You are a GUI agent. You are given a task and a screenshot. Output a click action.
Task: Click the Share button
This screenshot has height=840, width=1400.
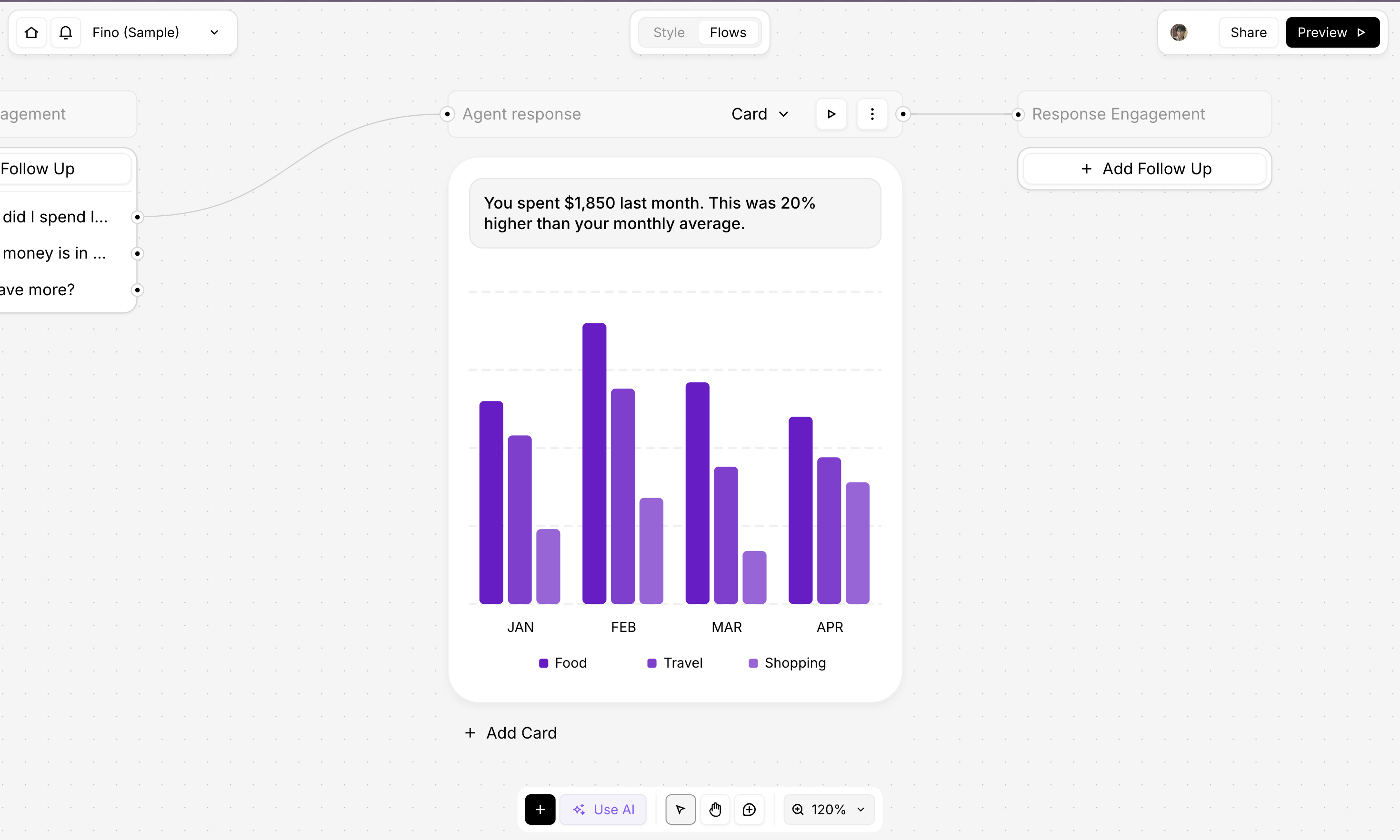pyautogui.click(x=1249, y=32)
